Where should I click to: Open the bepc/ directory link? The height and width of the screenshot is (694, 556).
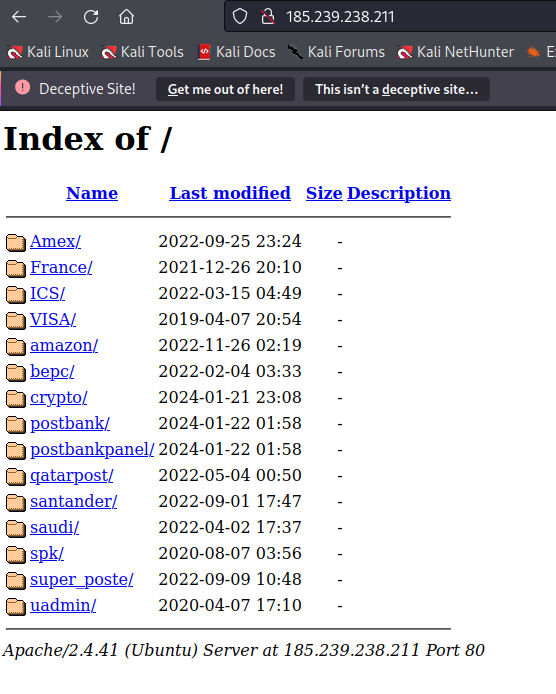pos(52,372)
